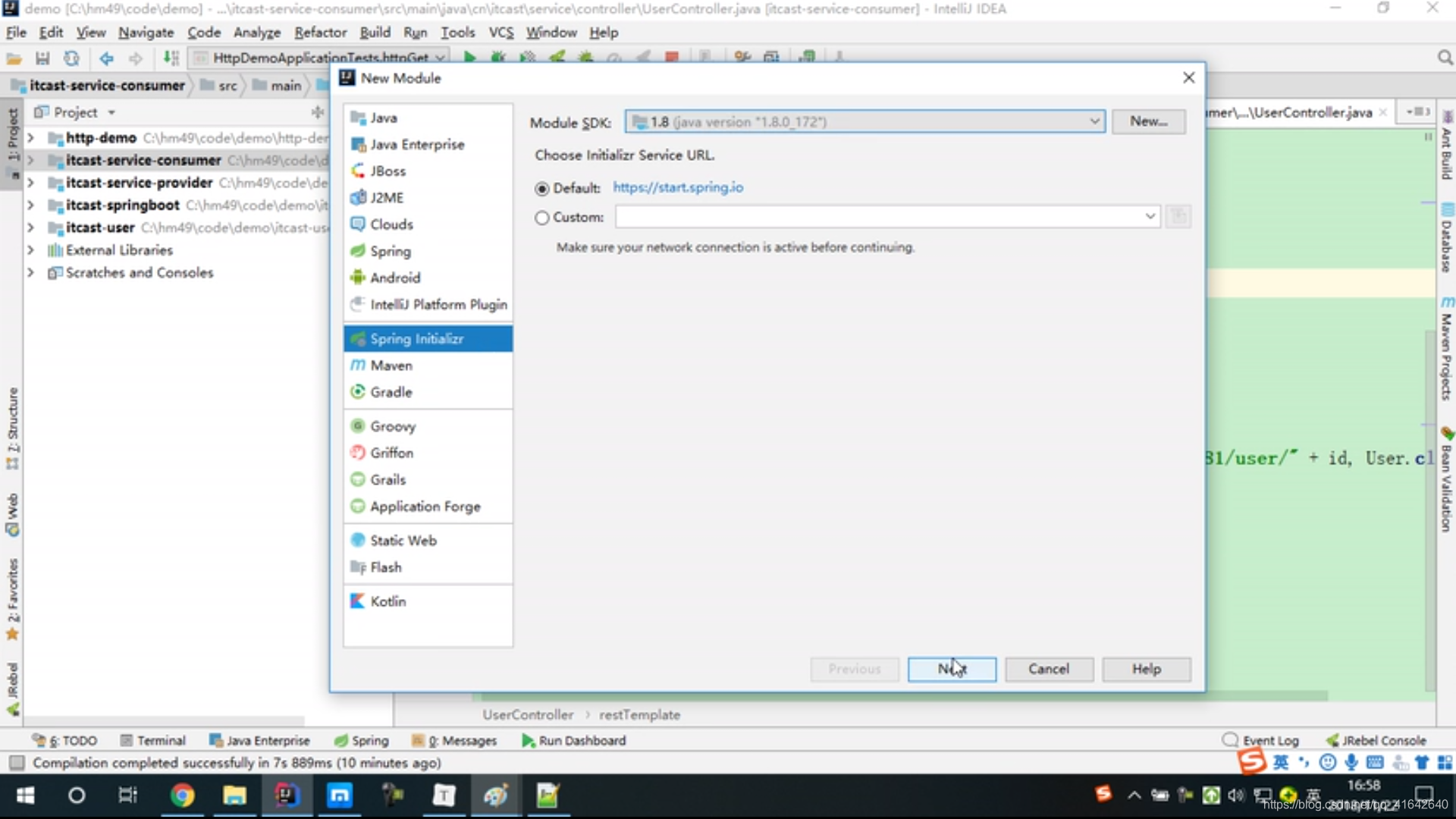1456x819 pixels.
Task: Close the New Module dialog
Action: (1188, 78)
